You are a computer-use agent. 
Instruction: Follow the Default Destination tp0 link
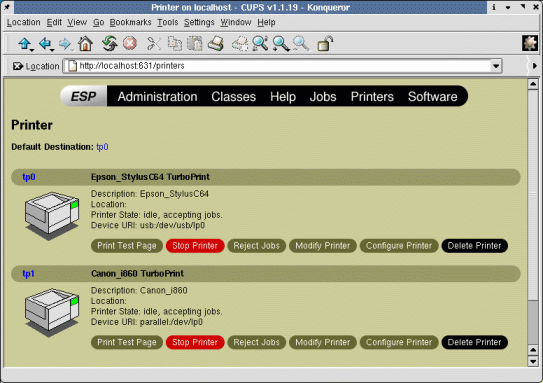(102, 147)
